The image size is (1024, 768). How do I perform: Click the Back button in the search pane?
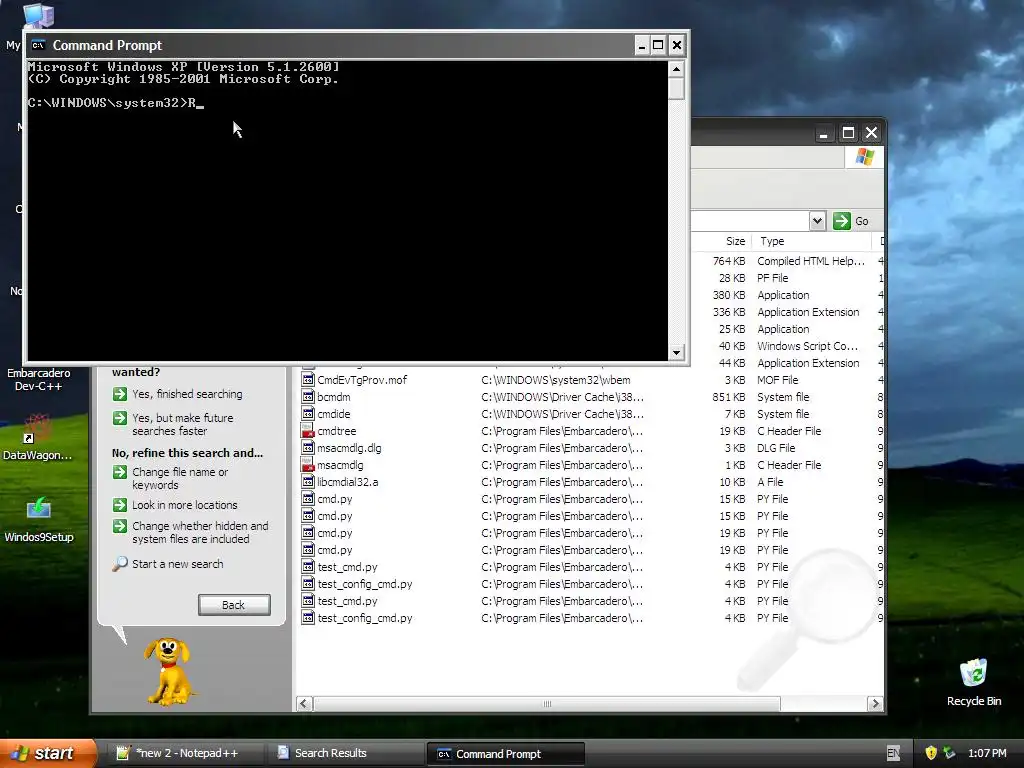pos(234,605)
